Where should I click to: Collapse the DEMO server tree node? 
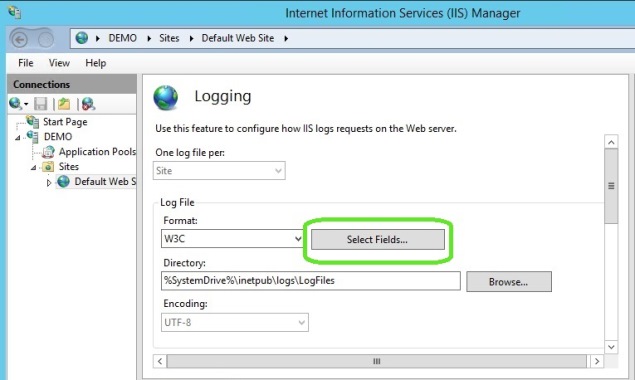click(18, 138)
